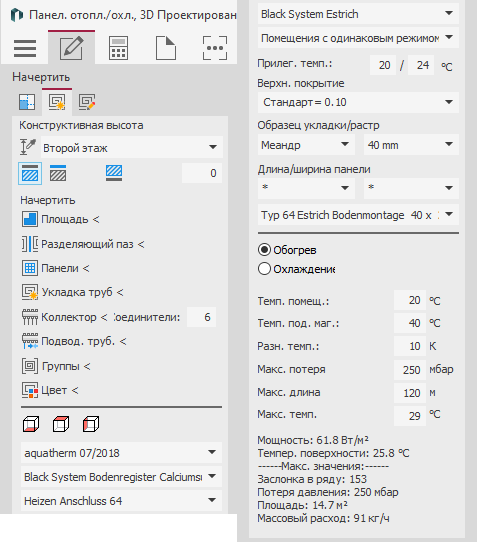This screenshot has width=477, height=542.
Task: Open the hamburger menu
Action: point(25,48)
